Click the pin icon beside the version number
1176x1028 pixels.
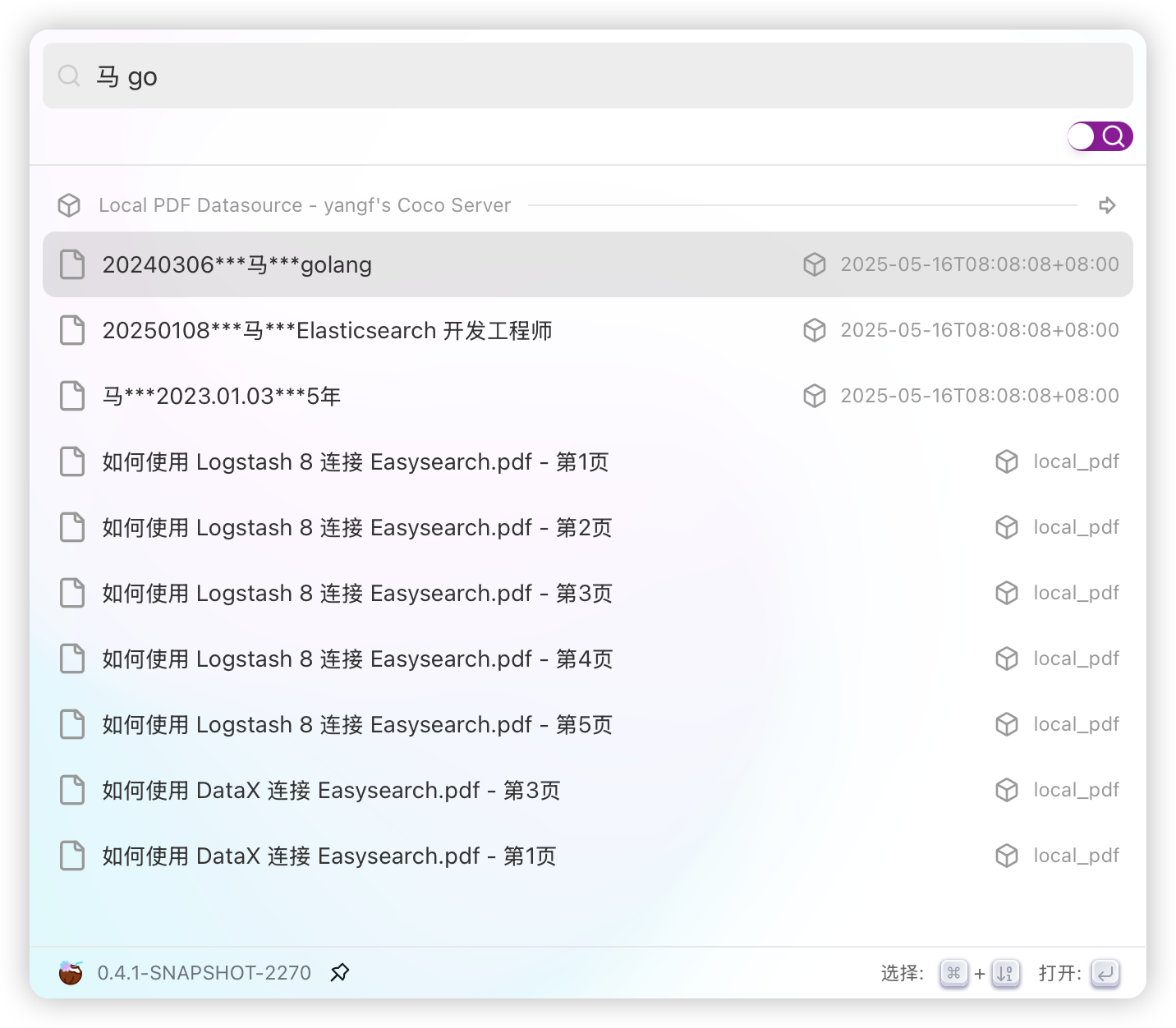point(339,972)
